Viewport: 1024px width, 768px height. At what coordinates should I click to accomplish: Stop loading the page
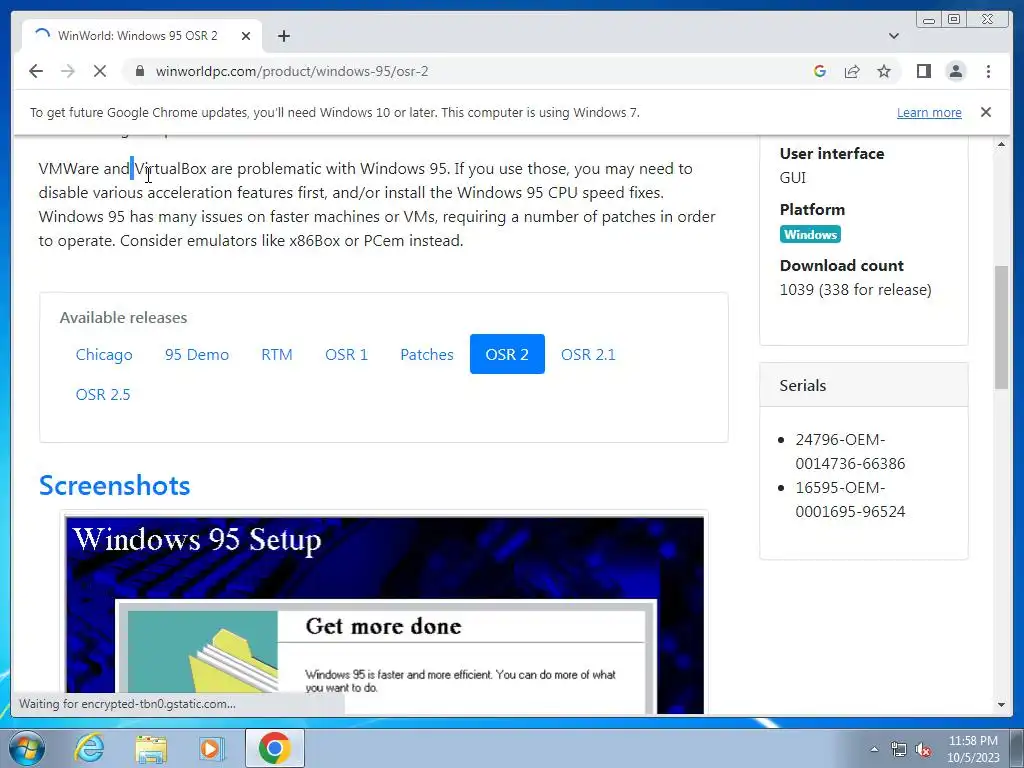100,71
